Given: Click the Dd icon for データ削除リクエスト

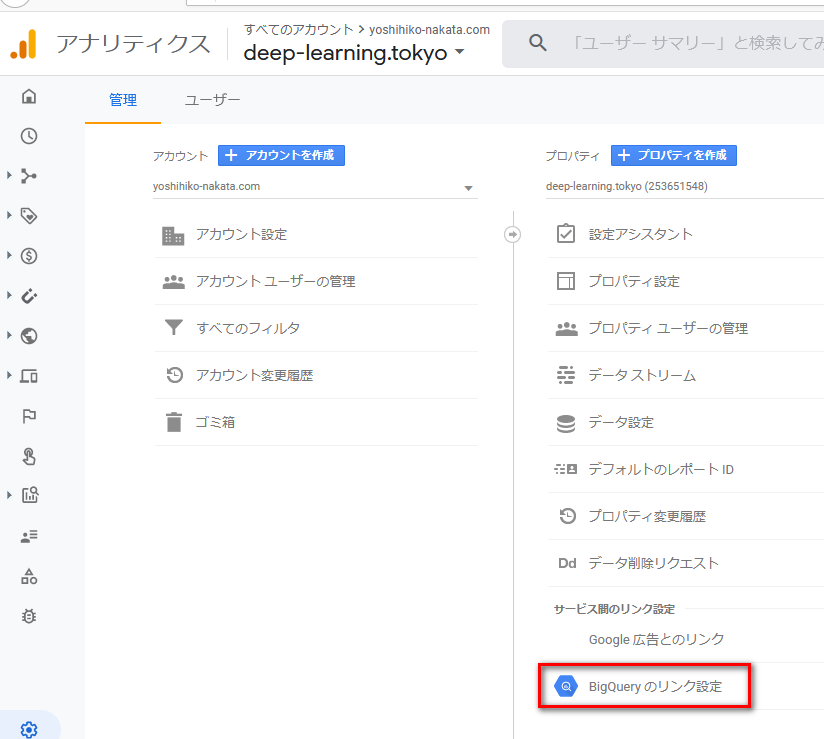Looking at the screenshot, I should tap(567, 563).
